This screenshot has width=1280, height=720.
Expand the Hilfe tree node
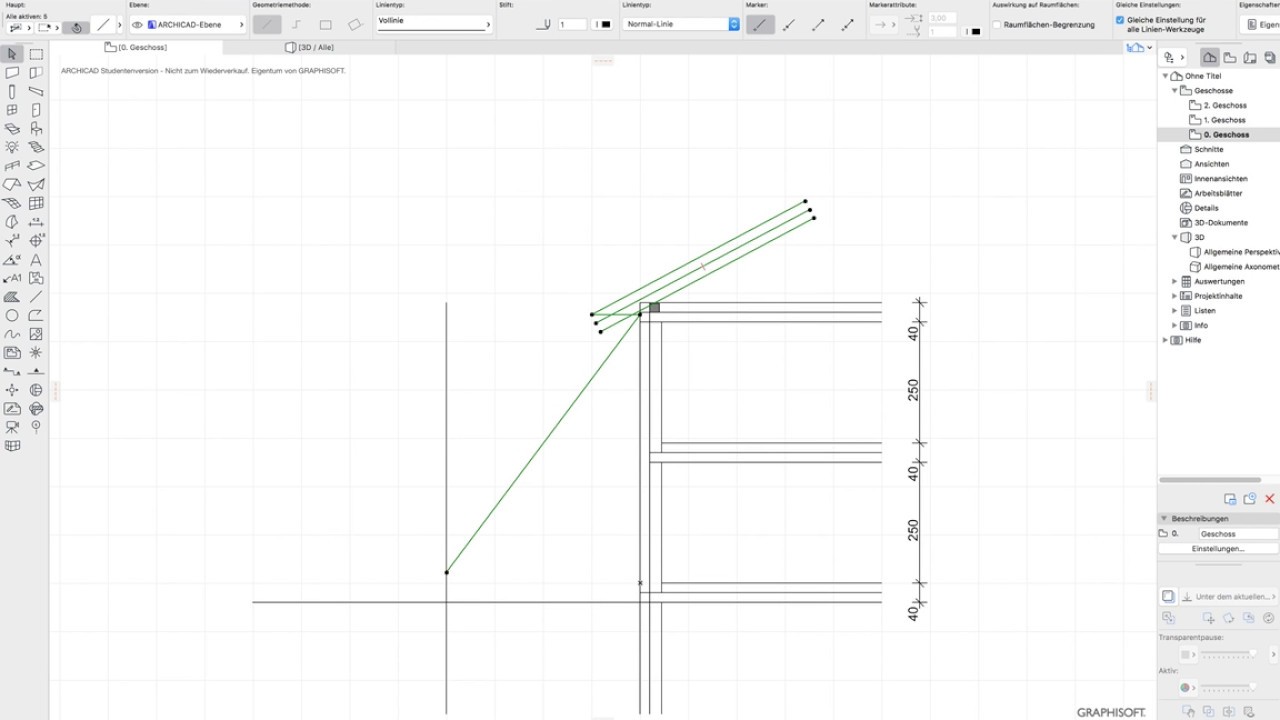tap(1165, 340)
